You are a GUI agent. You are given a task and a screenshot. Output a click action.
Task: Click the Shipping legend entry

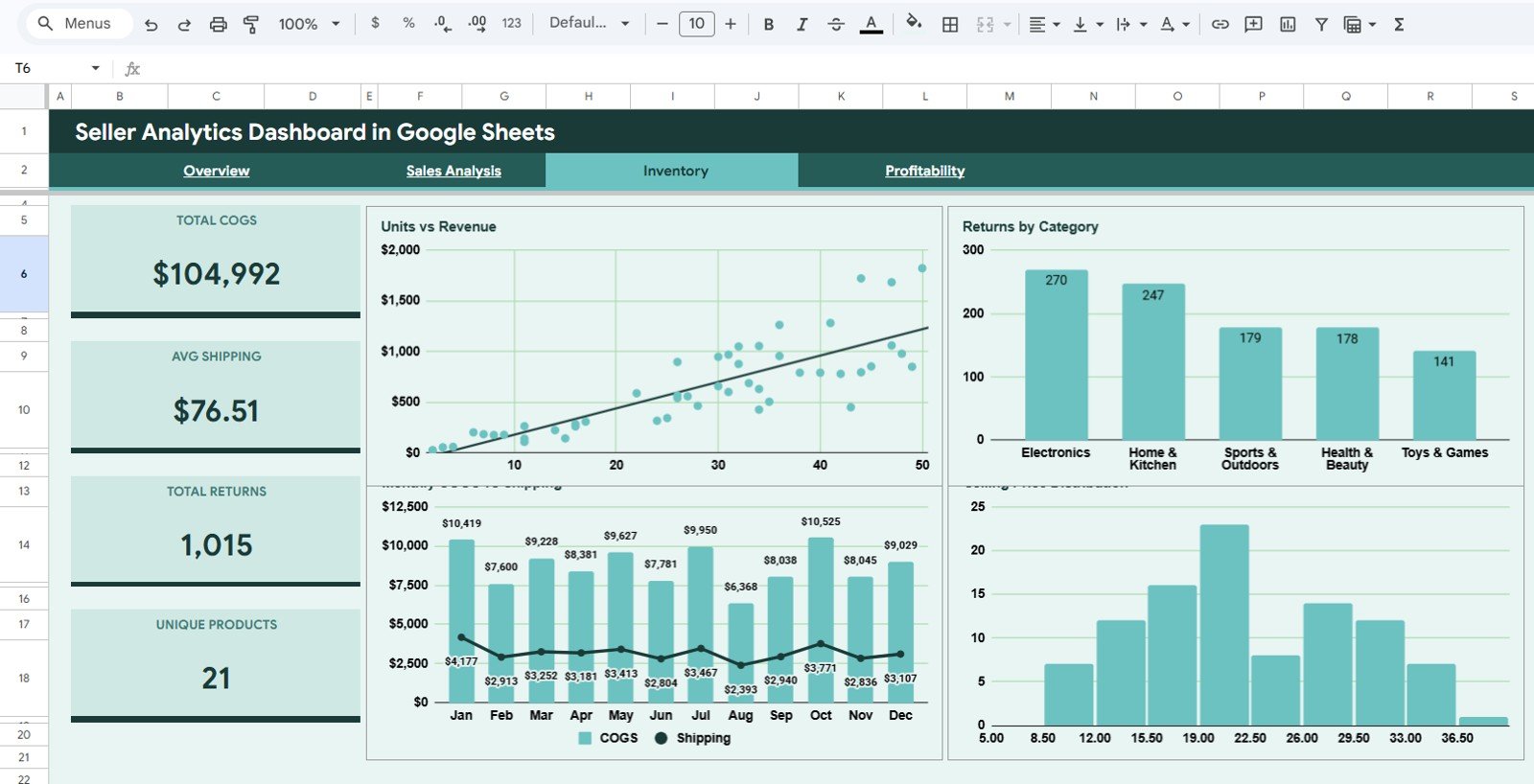[692, 738]
